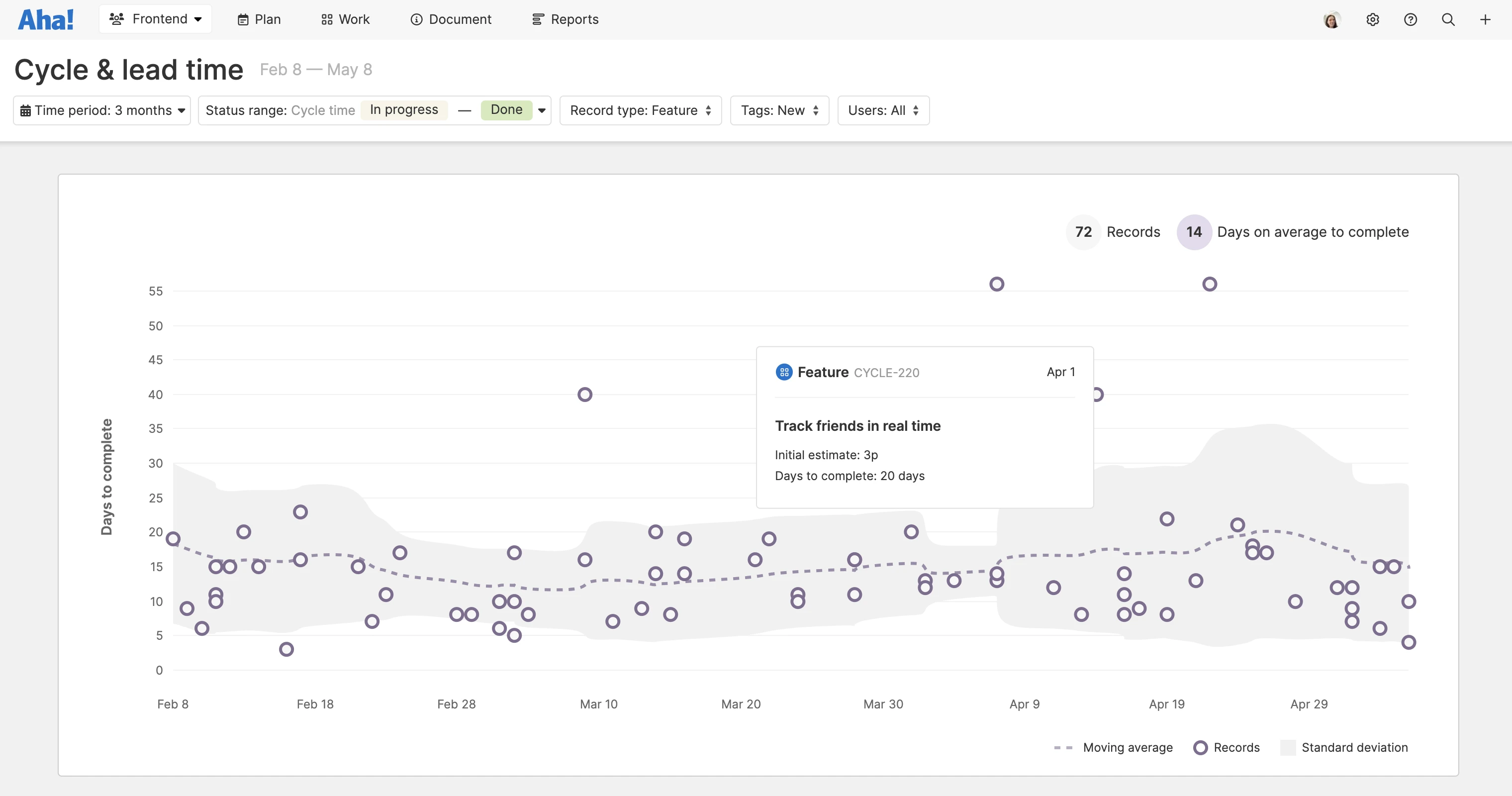Click the Standard deviation legend swatch
This screenshot has height=796, width=1512.
point(1288,747)
